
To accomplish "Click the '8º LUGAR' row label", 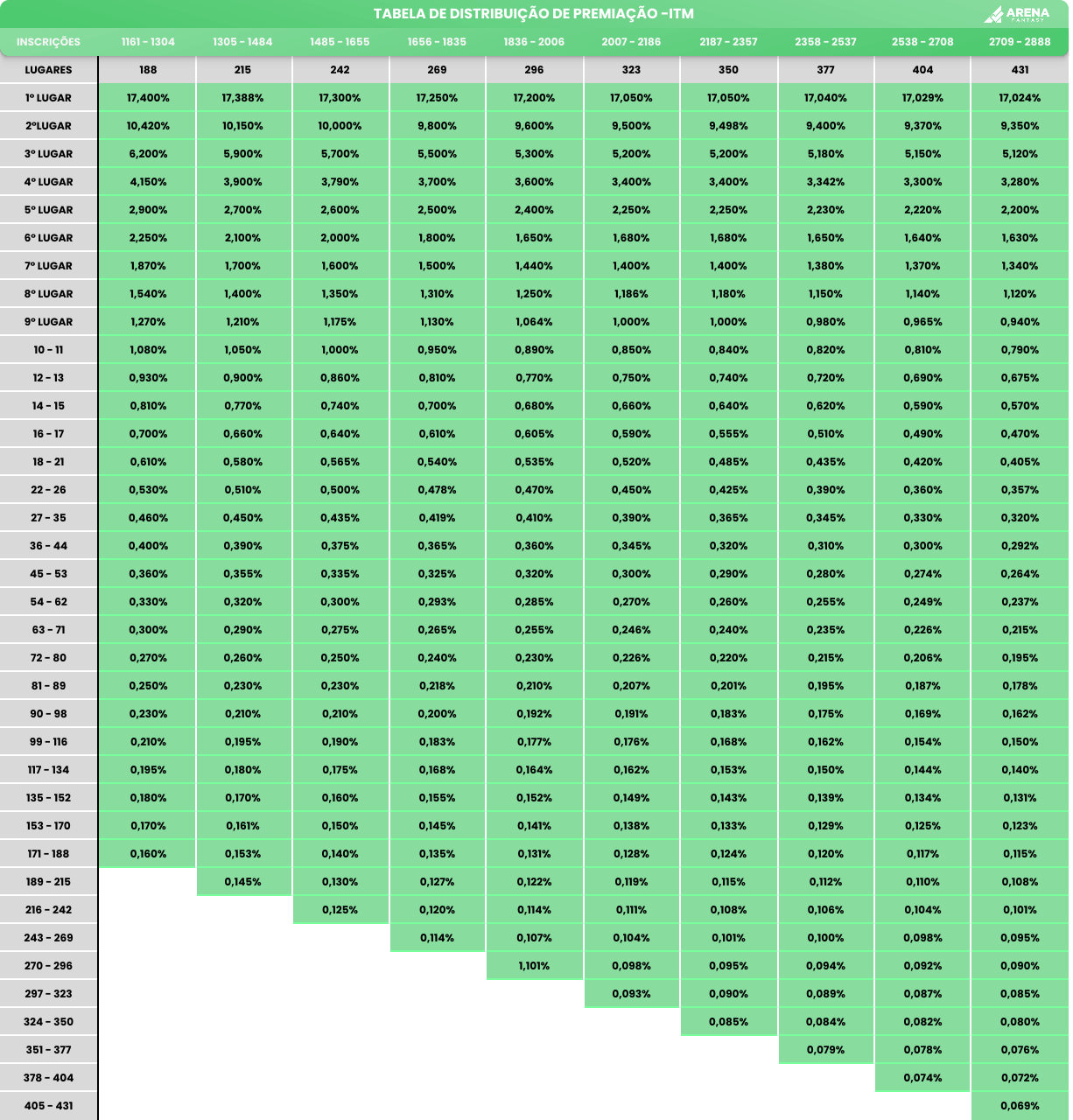I will (48, 294).
